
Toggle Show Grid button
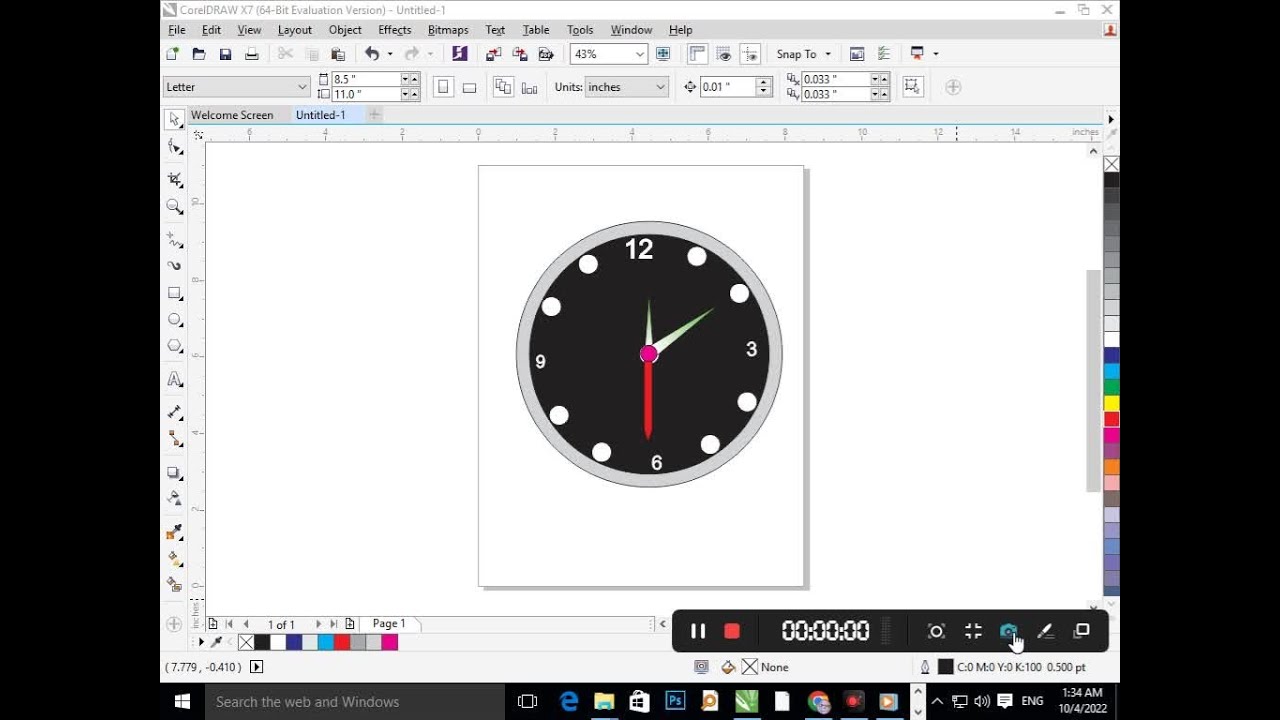coord(724,54)
